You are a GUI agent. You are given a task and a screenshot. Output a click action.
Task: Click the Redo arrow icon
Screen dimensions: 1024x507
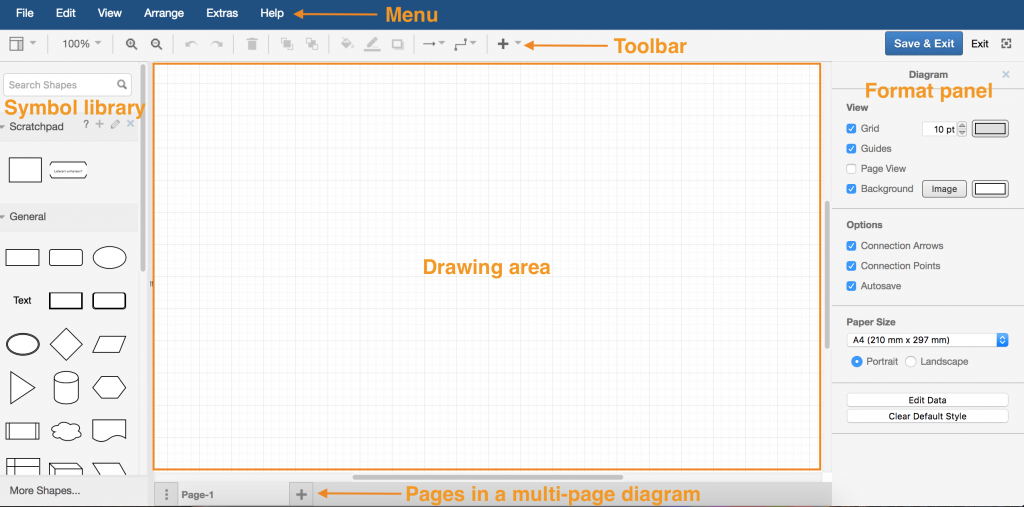[216, 44]
